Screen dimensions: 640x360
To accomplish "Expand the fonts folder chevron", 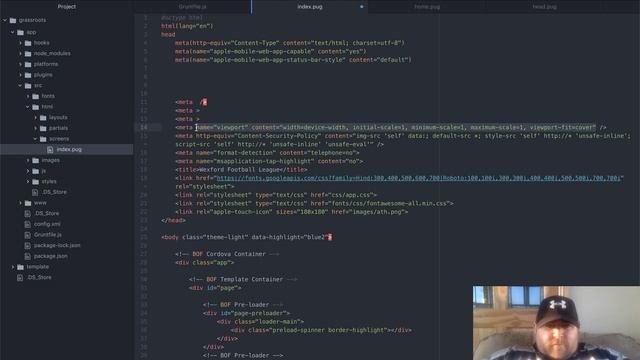I will click(28, 96).
